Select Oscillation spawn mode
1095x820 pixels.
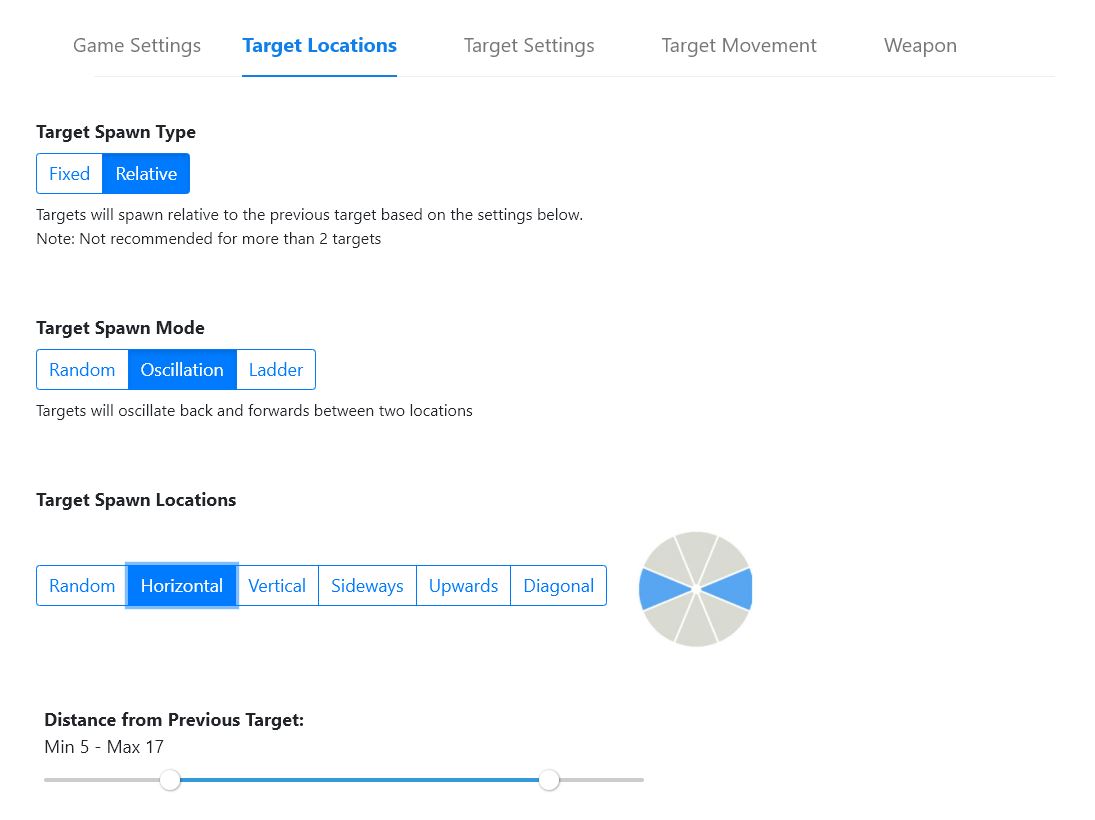click(x=182, y=370)
